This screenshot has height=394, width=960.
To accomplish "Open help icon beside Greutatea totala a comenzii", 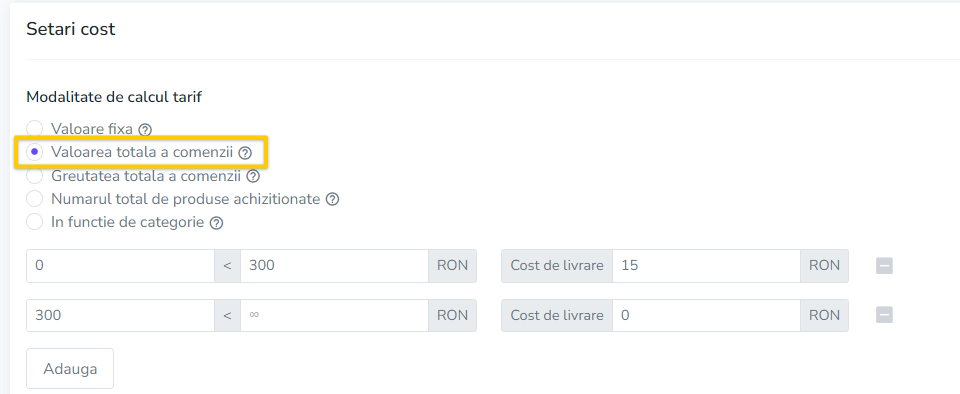I will pos(253,177).
